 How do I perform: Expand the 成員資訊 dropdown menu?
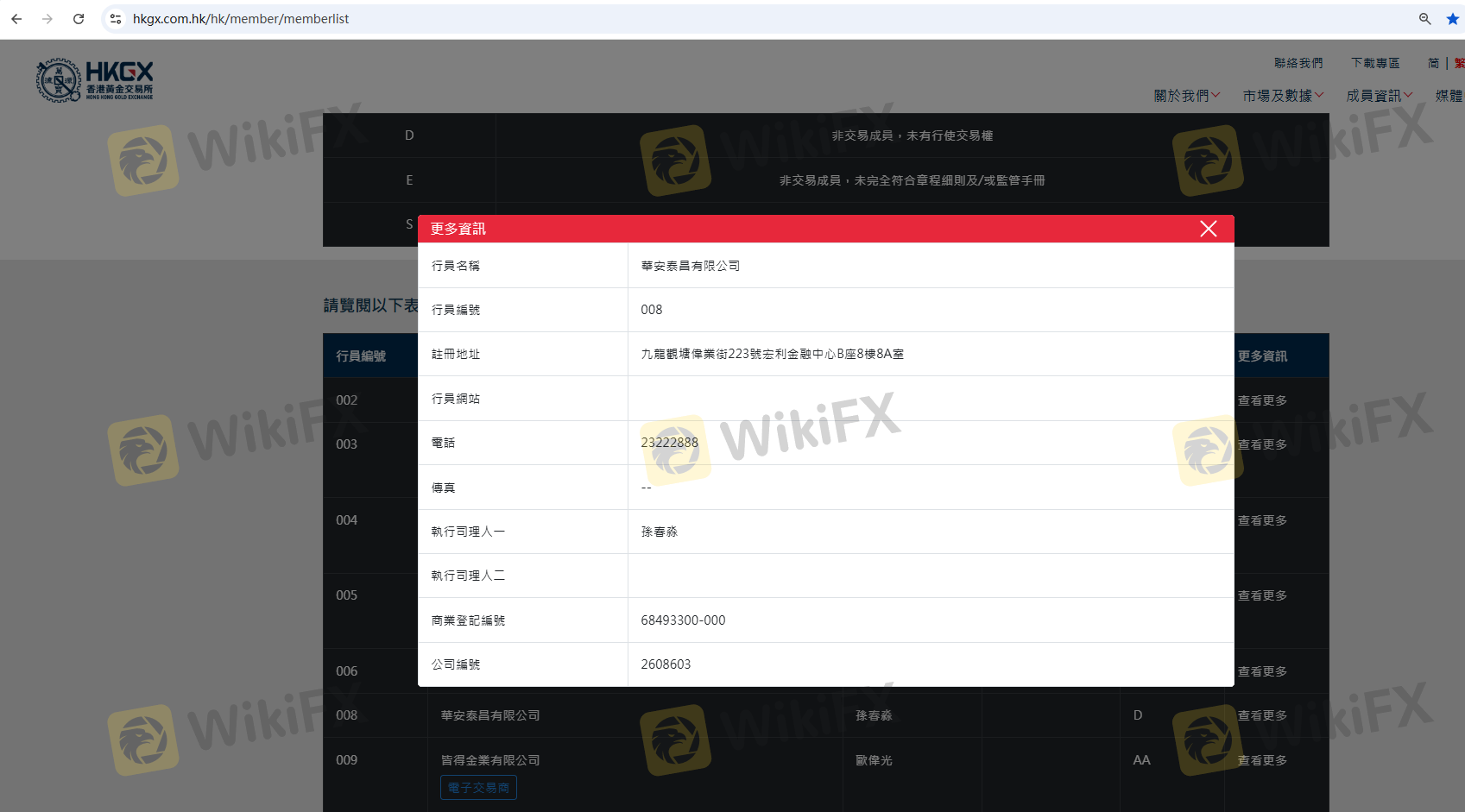[x=1379, y=96]
